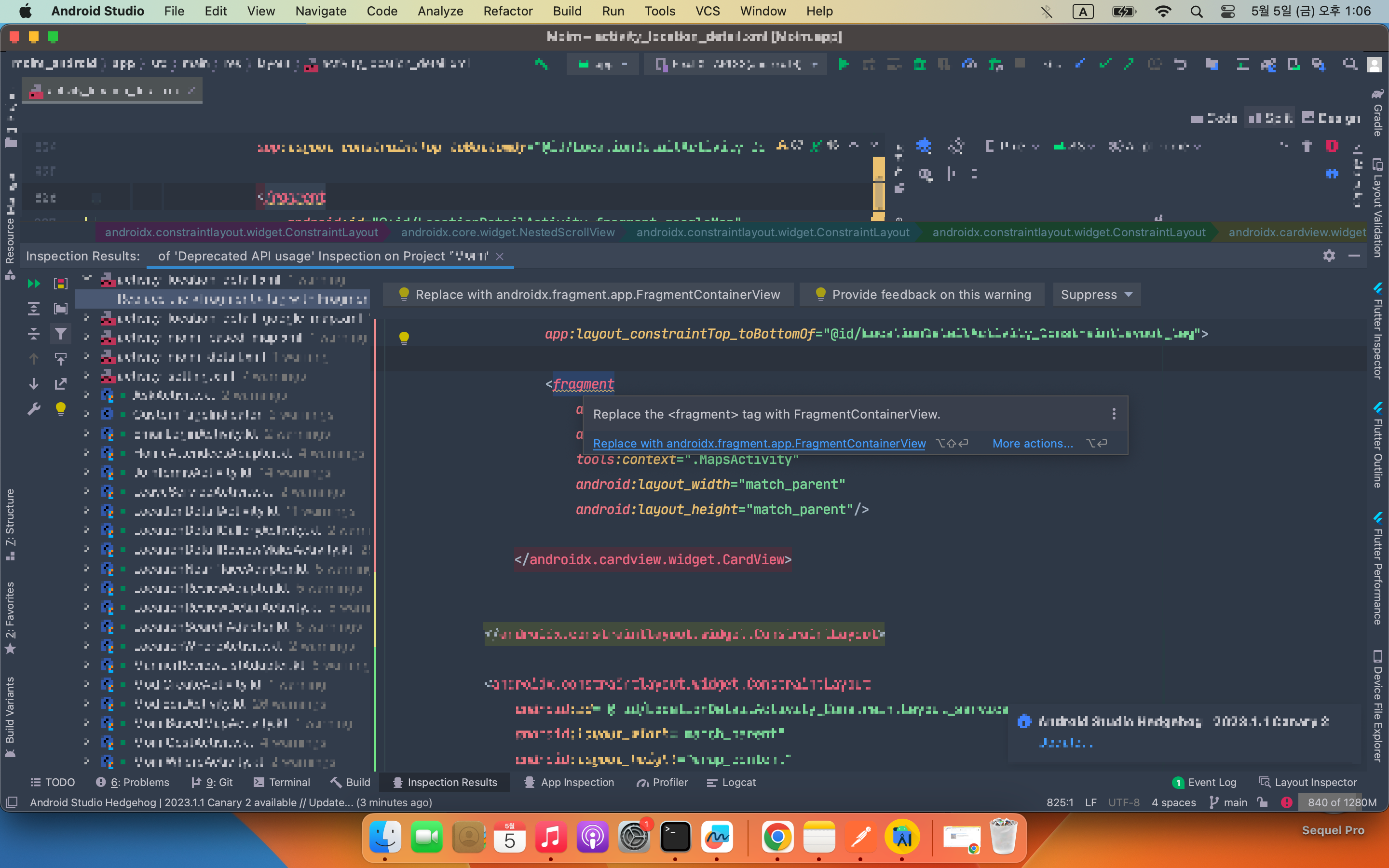
Task: Click the Export inspection results icon
Action: (x=60, y=383)
